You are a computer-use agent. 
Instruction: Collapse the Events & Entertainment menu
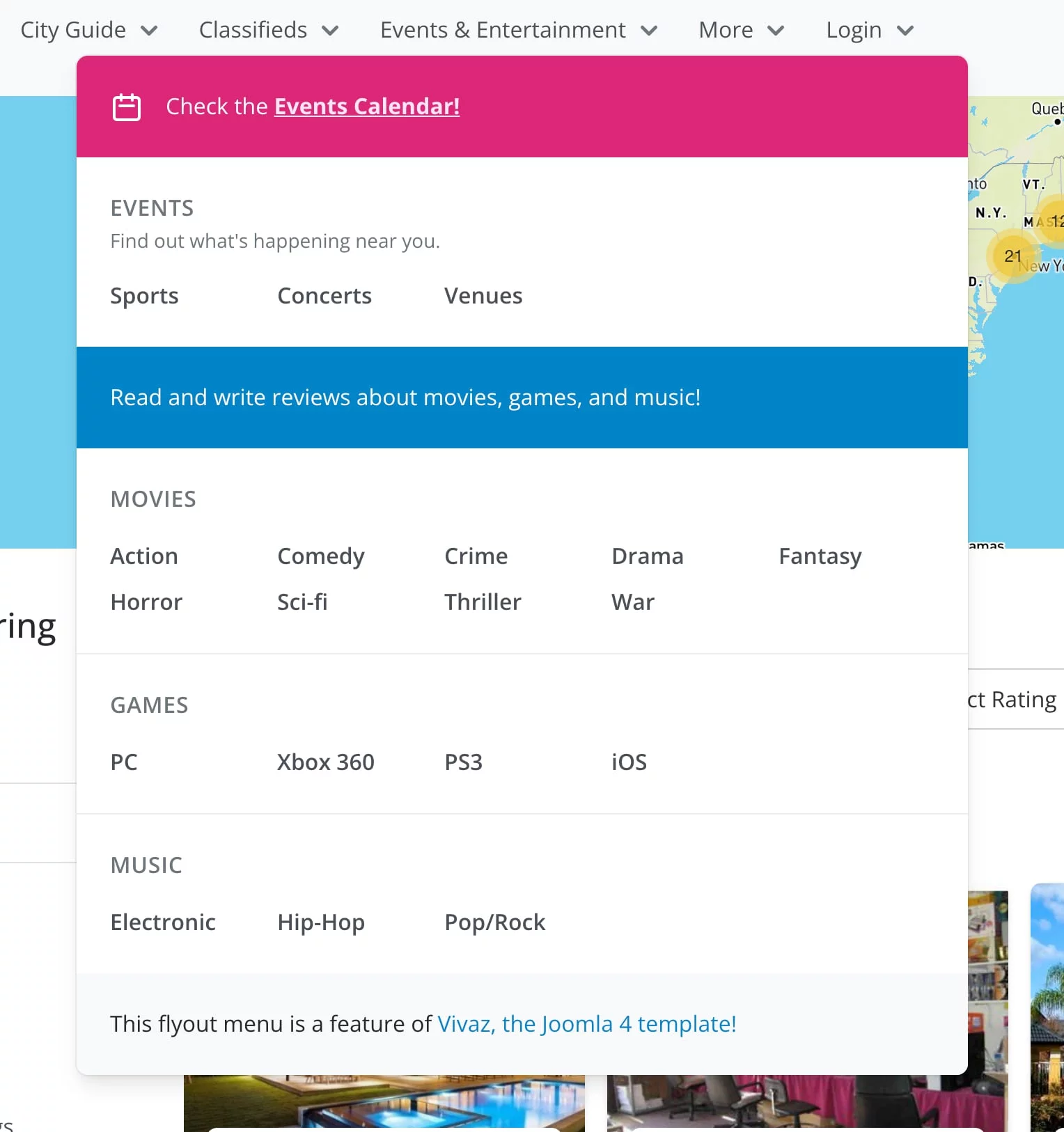(518, 30)
